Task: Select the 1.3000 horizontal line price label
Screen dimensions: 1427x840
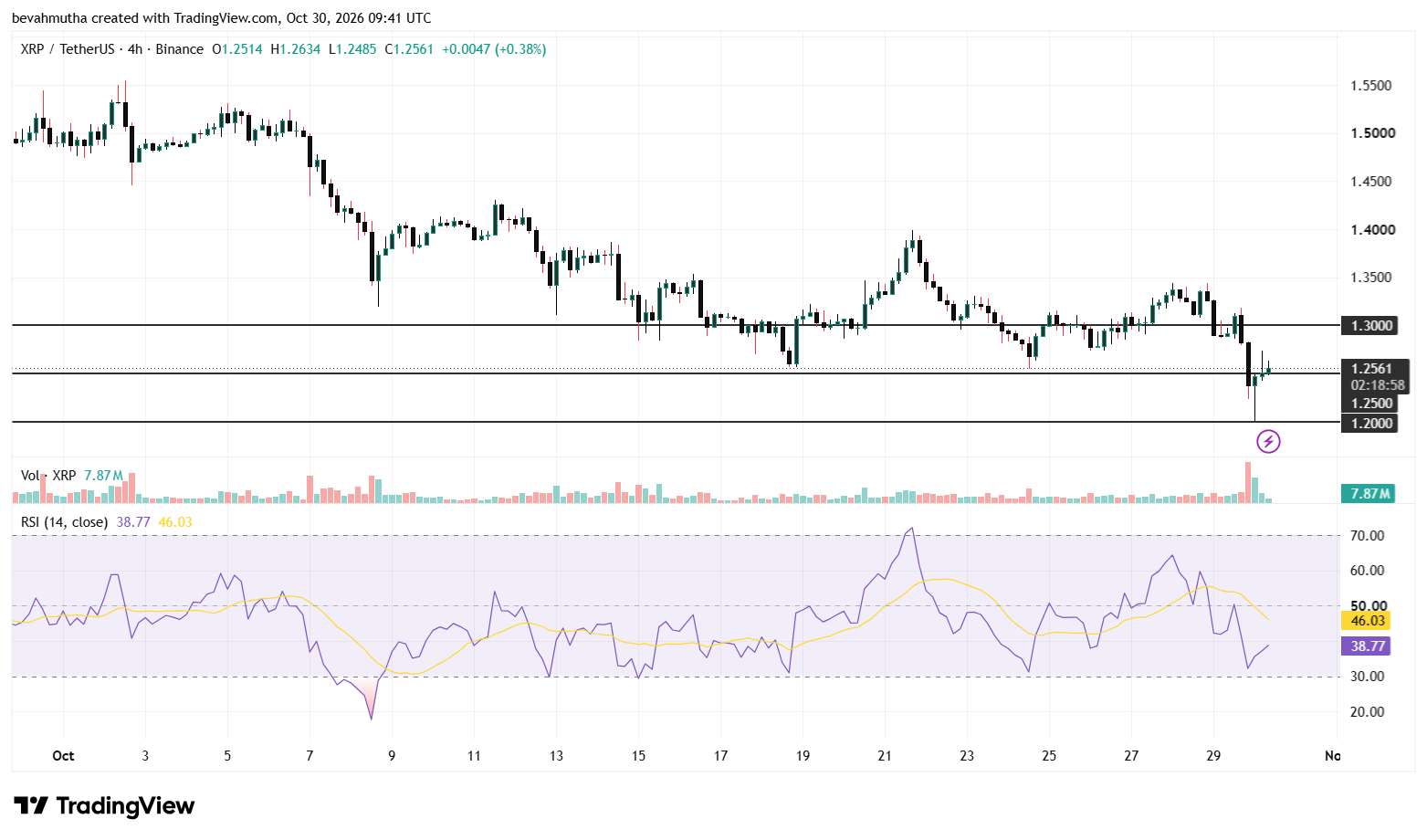Action: [1369, 326]
